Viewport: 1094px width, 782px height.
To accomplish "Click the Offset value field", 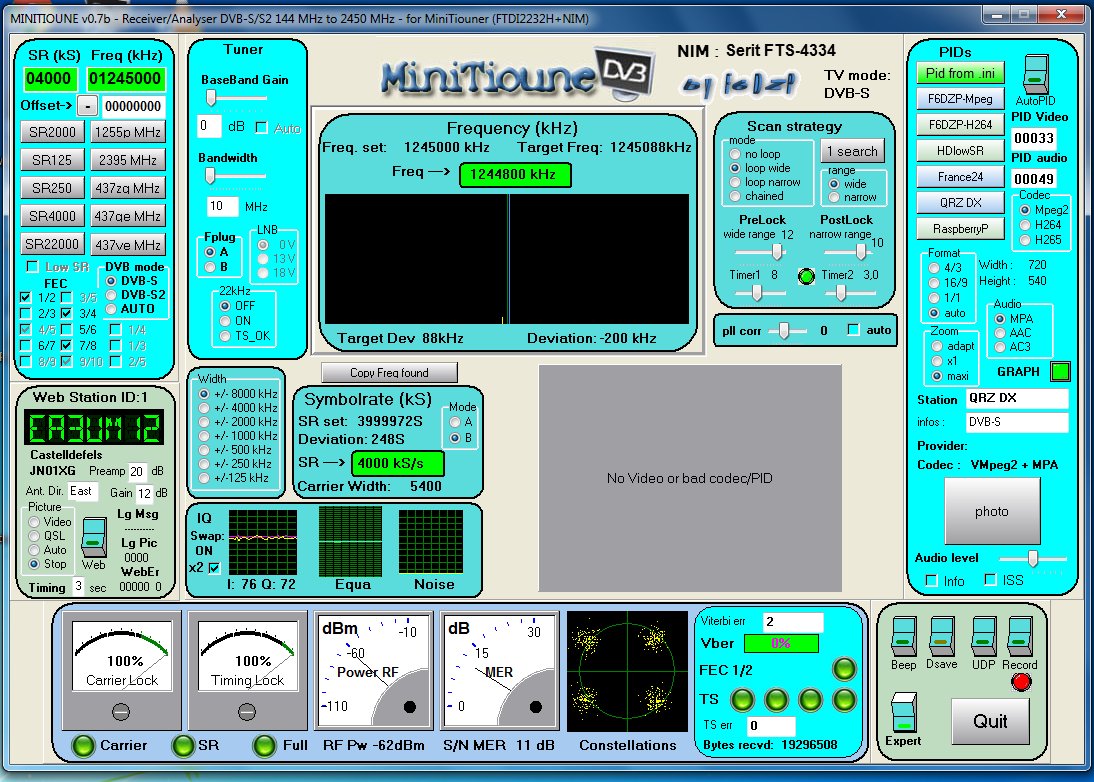I will pyautogui.click(x=133, y=106).
